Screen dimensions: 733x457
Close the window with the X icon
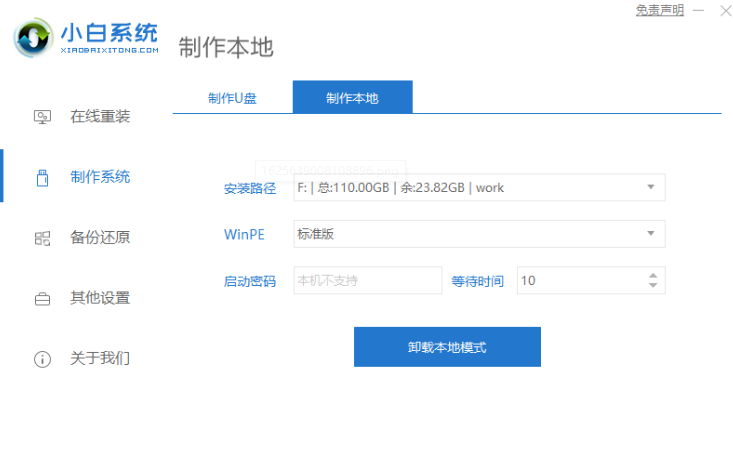pyautogui.click(x=726, y=10)
